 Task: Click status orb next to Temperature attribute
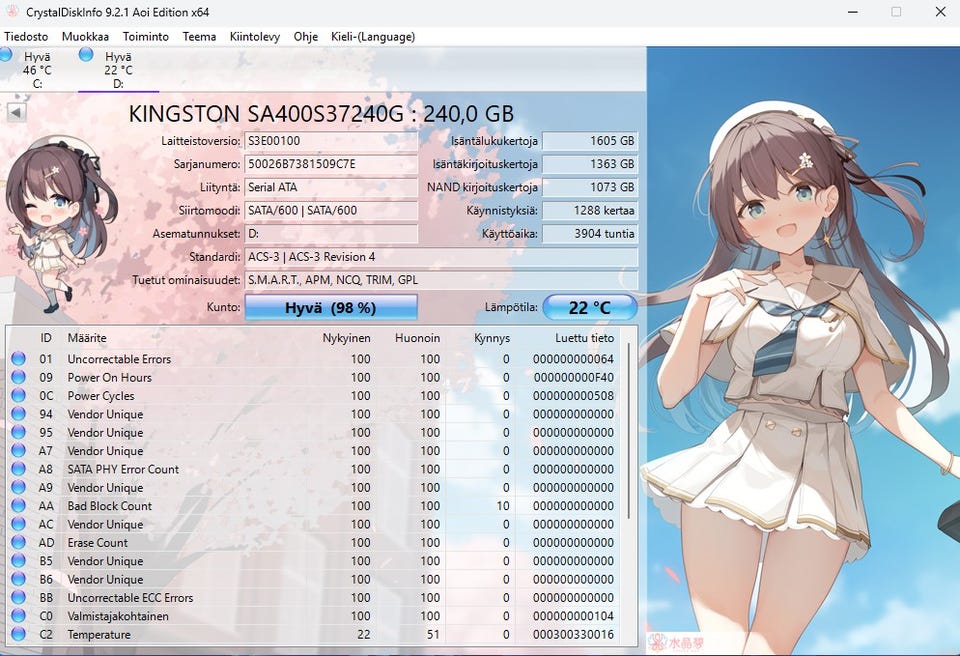pyautogui.click(x=18, y=635)
